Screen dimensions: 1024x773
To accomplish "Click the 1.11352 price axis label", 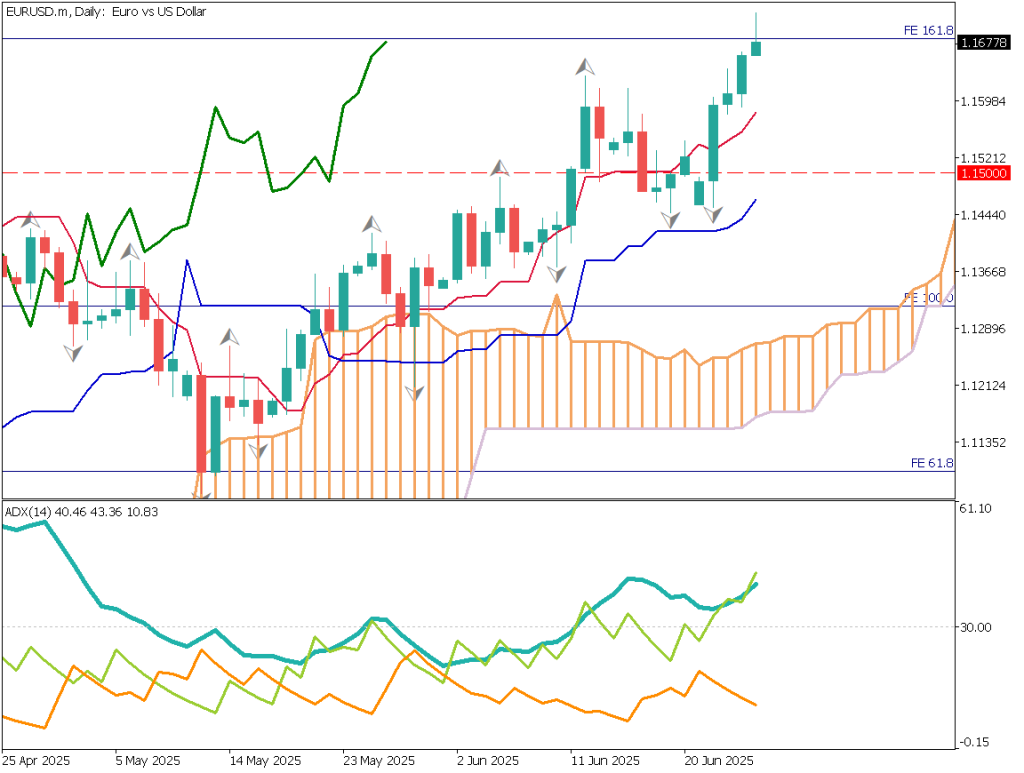I will (x=983, y=443).
